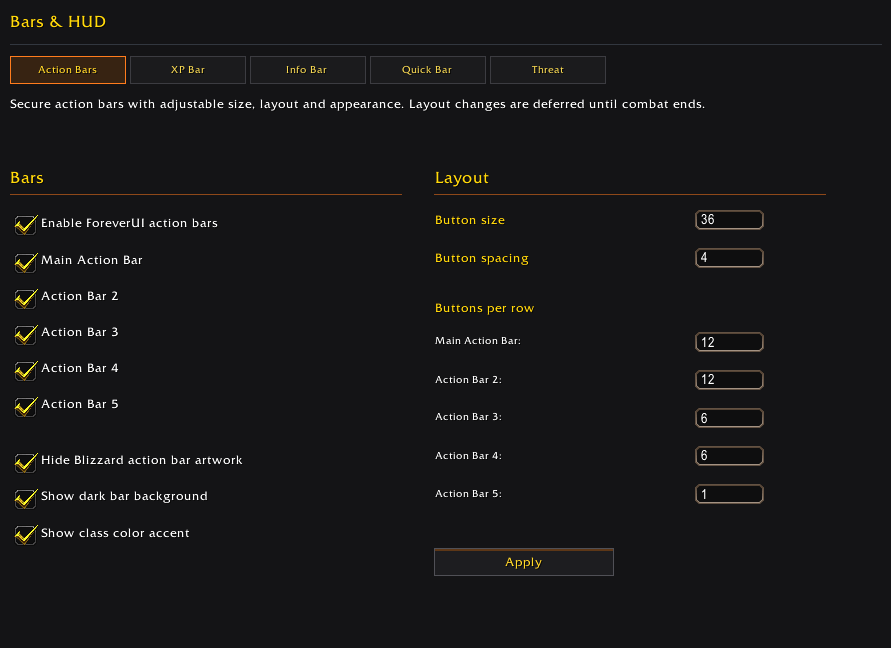The image size is (891, 648).
Task: Click the "Action Bar 4:" layout label
Action: point(468,456)
